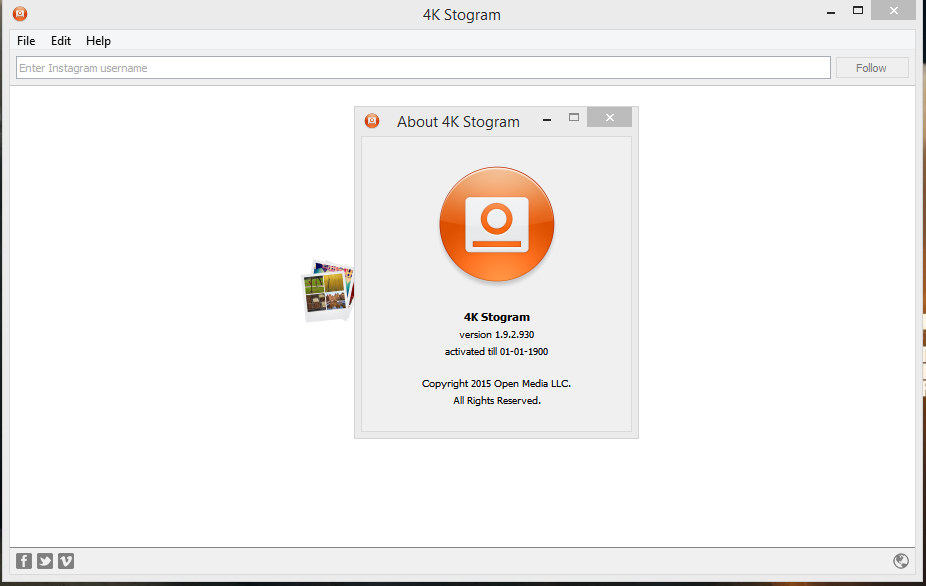Minimize the About 4K Stogram dialog
Viewport: 926px width, 586px height.
coord(547,117)
